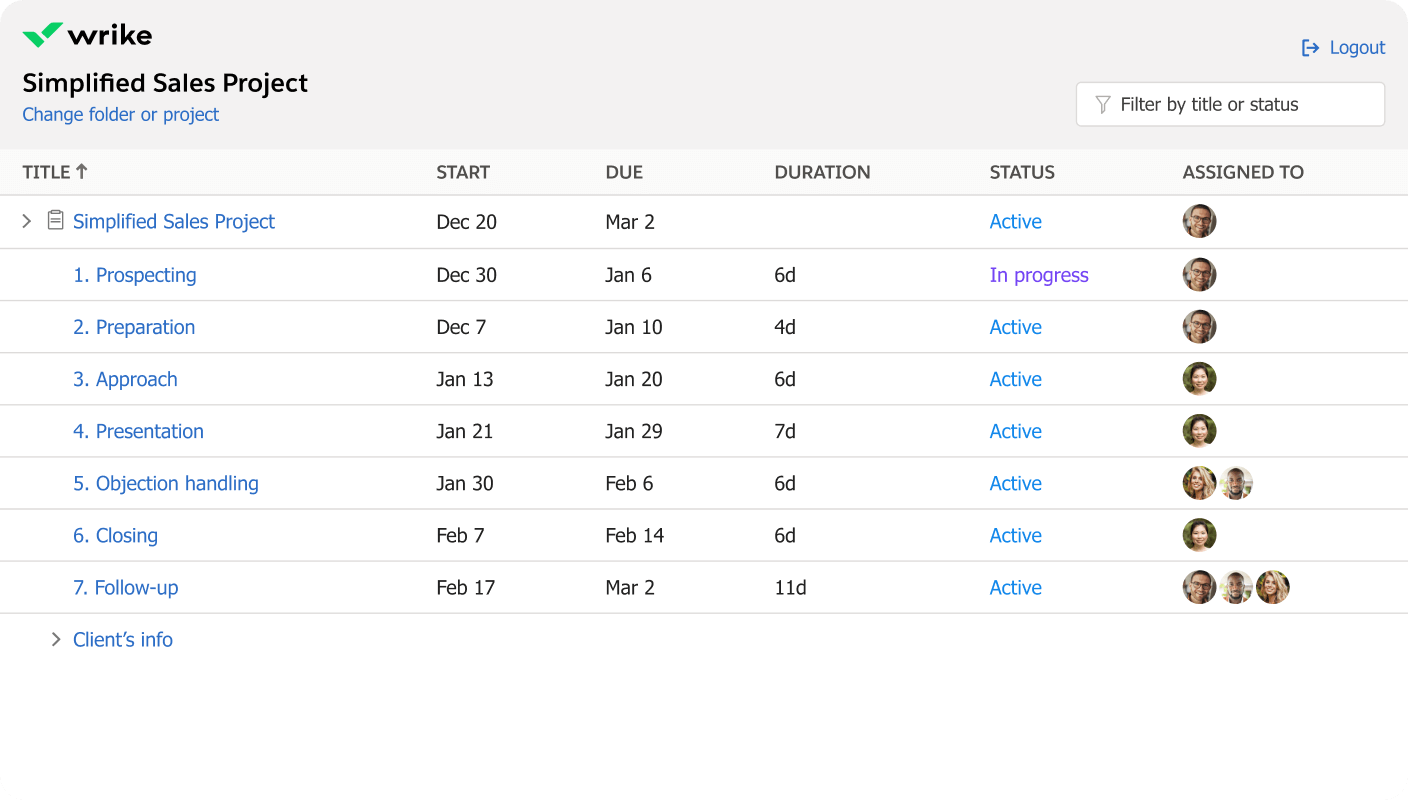The width and height of the screenshot is (1408, 800).
Task: Click the last avatar in the Follow-up row
Action: (x=1272, y=587)
